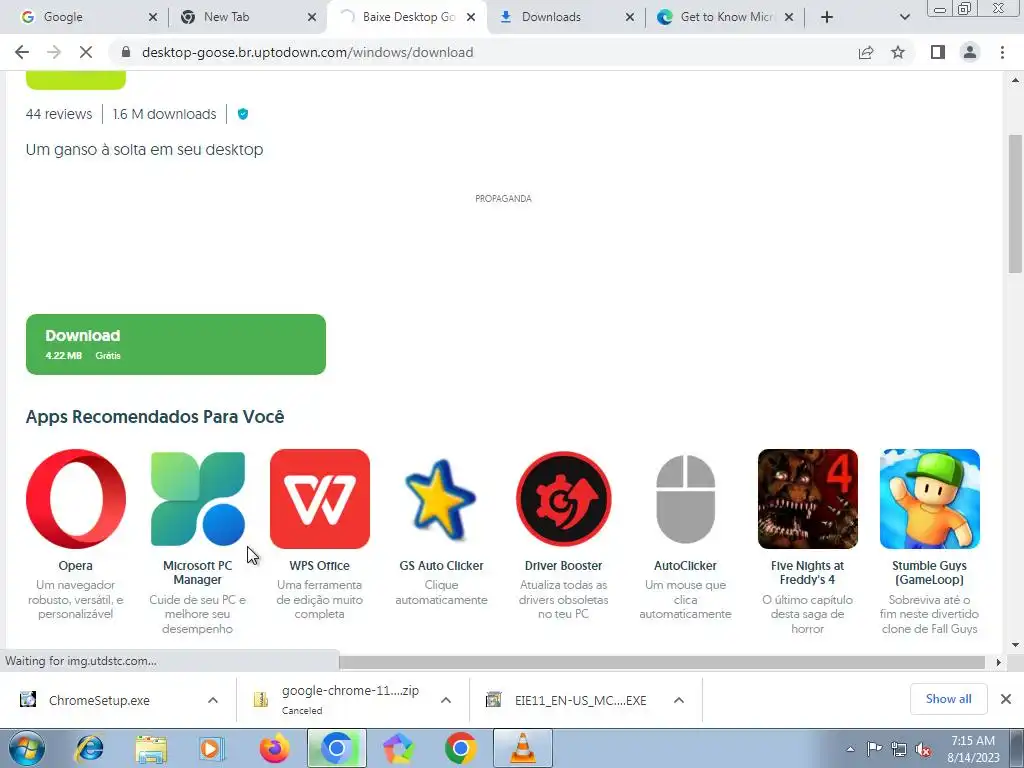Expand ChromeSetup.exe download options

[x=213, y=700]
